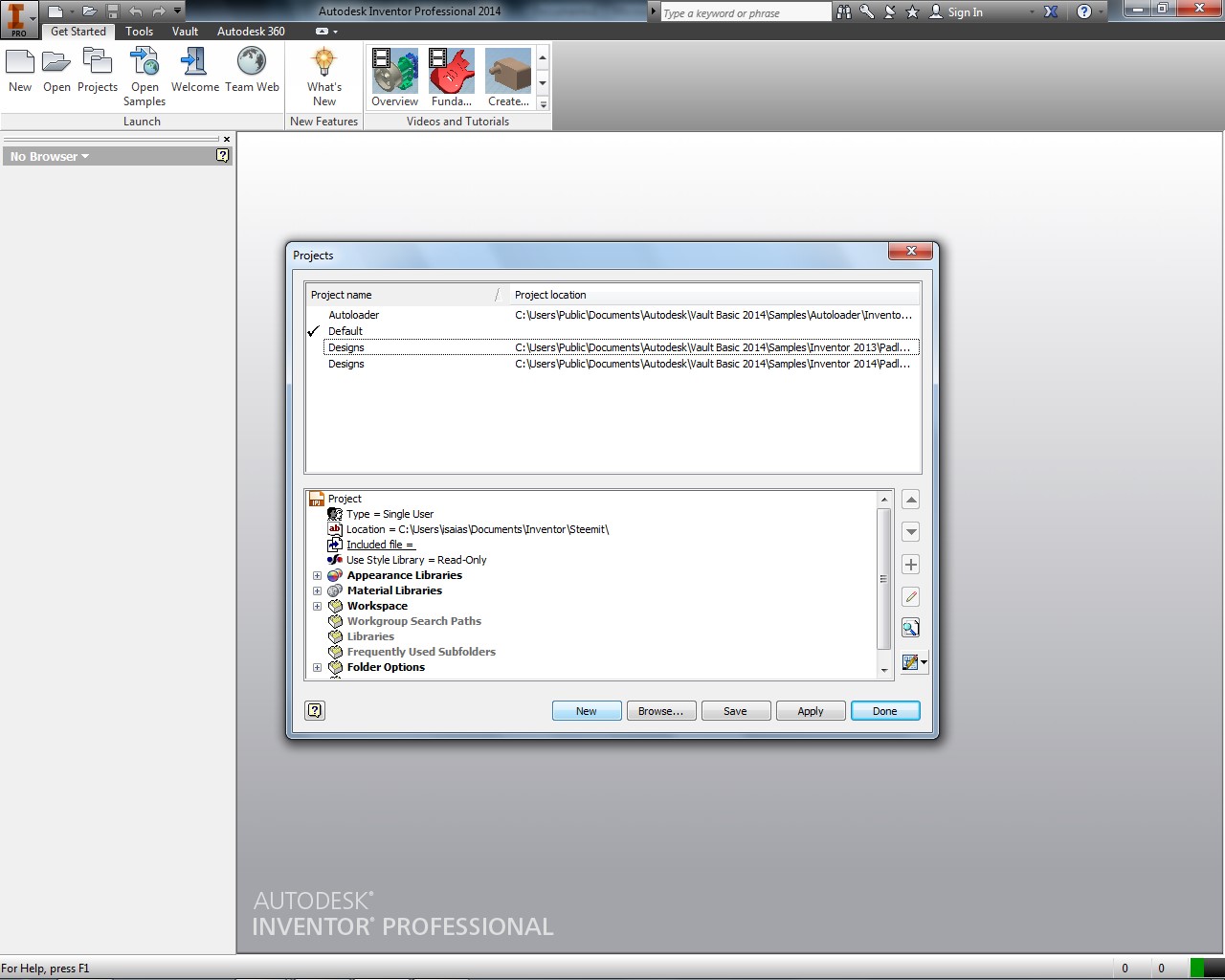Open a file using ribbon Open icon

coord(56,71)
